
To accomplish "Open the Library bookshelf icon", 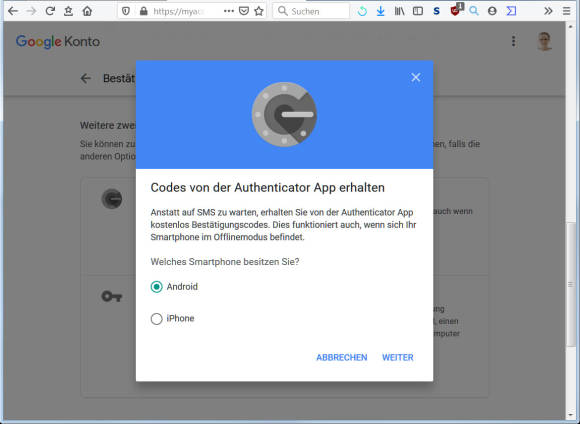I will (399, 11).
